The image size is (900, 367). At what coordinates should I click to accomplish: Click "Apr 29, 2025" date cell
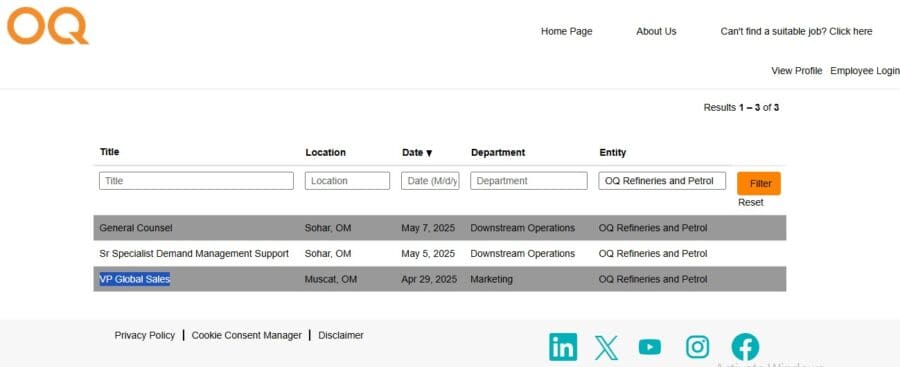pyautogui.click(x=429, y=279)
